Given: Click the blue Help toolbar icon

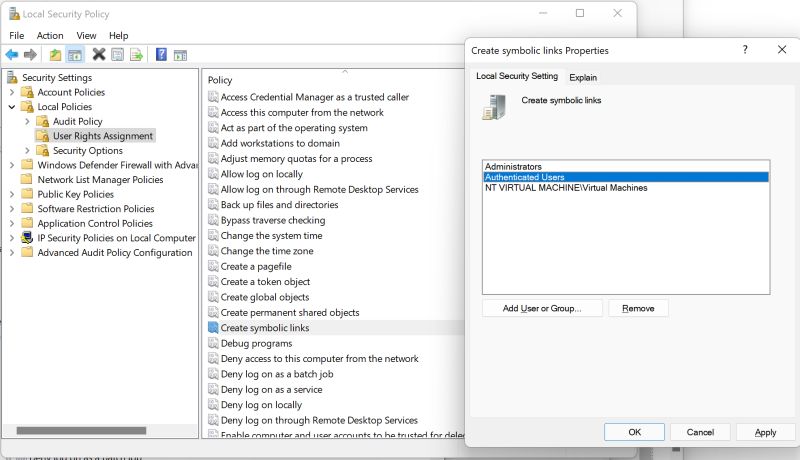Looking at the screenshot, I should pyautogui.click(x=161, y=54).
